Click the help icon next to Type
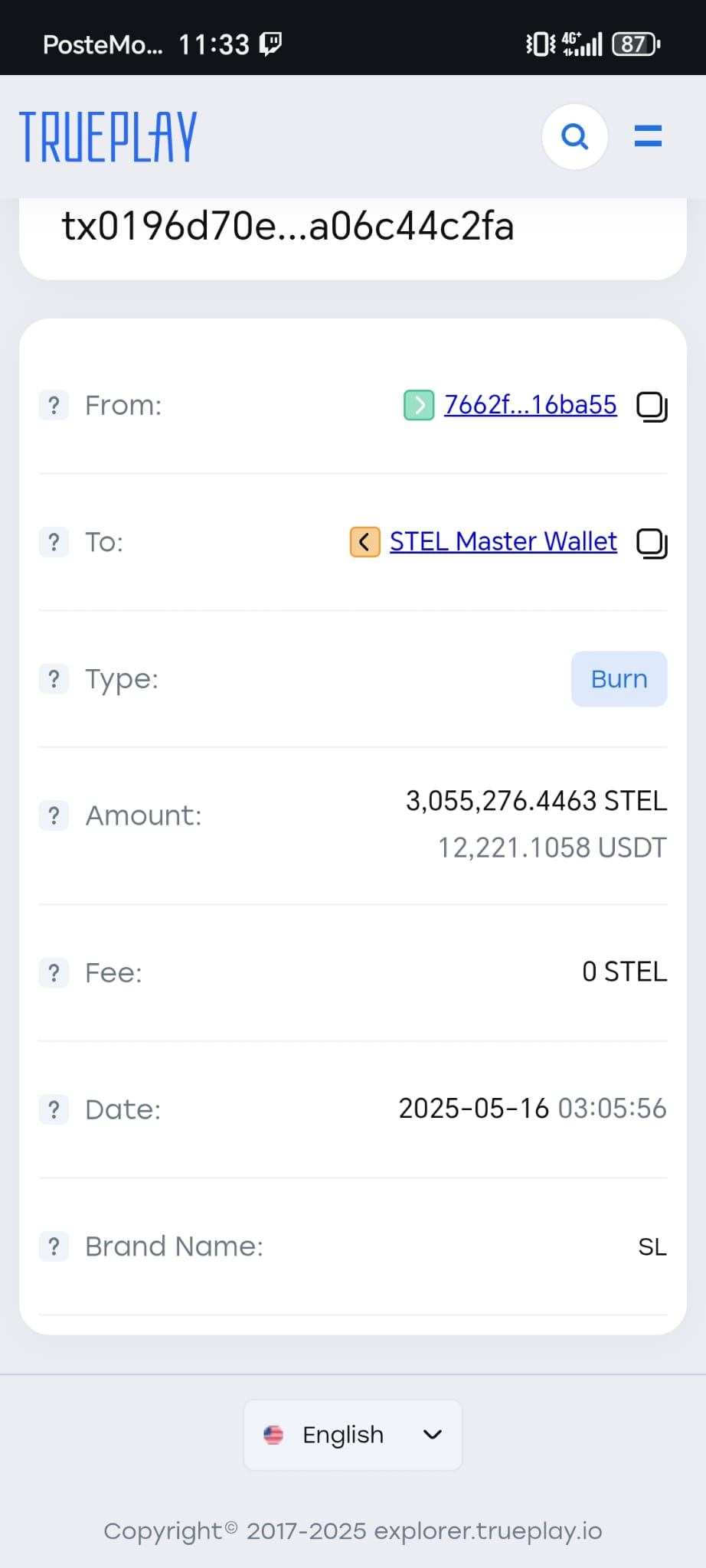 [54, 679]
